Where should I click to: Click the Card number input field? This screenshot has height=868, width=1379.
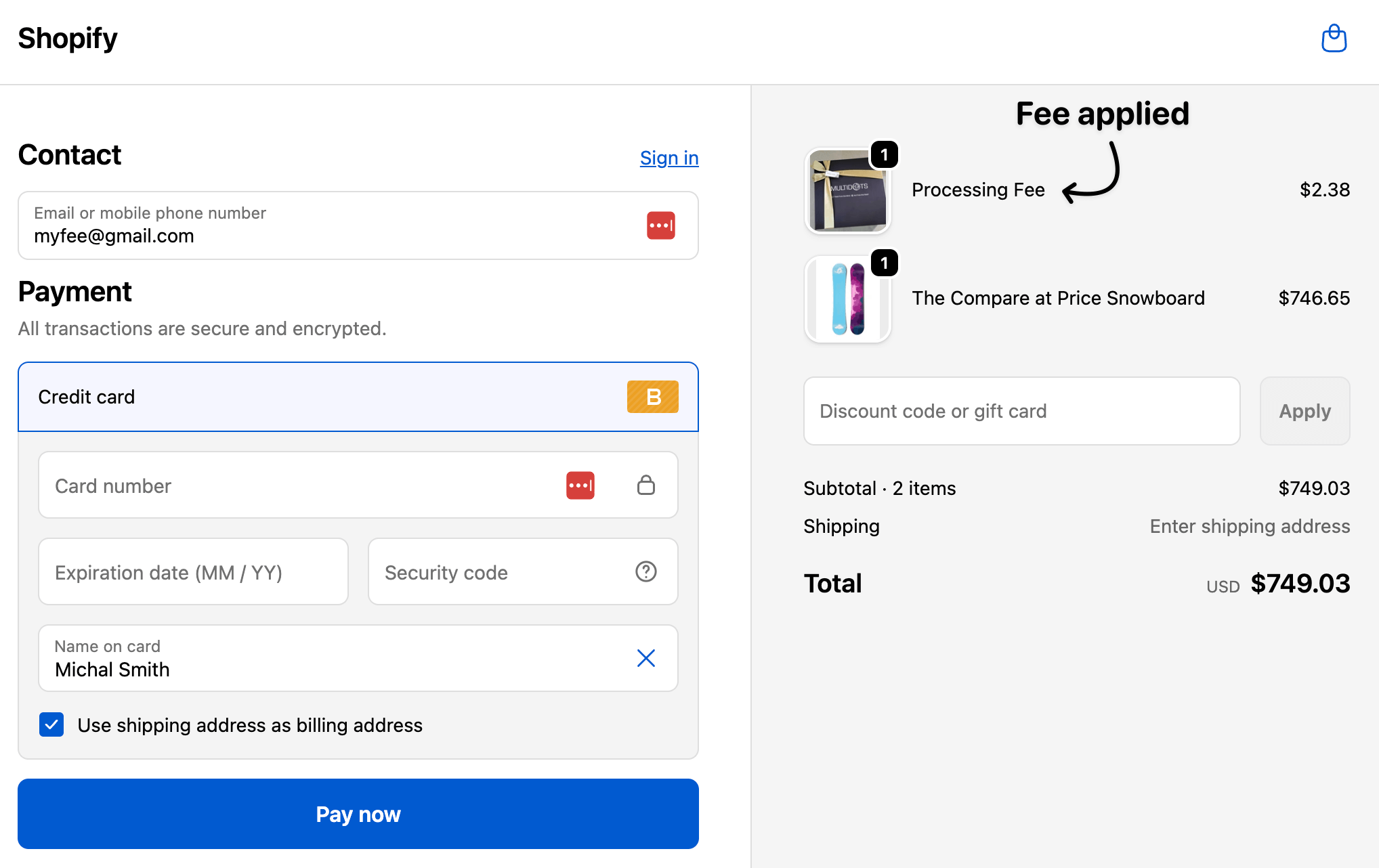[x=298, y=485]
